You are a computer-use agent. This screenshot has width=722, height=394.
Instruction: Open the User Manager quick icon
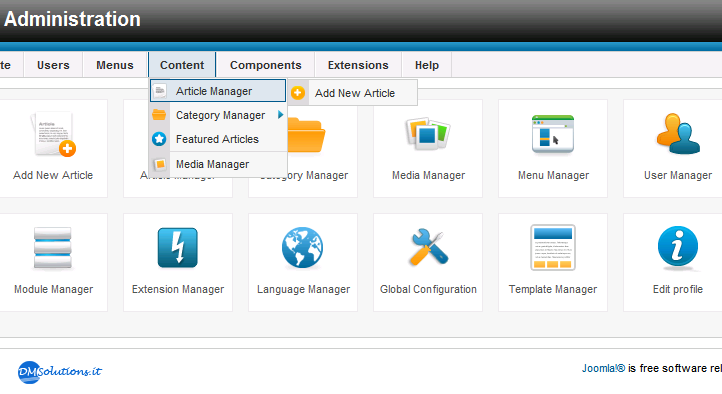(678, 133)
